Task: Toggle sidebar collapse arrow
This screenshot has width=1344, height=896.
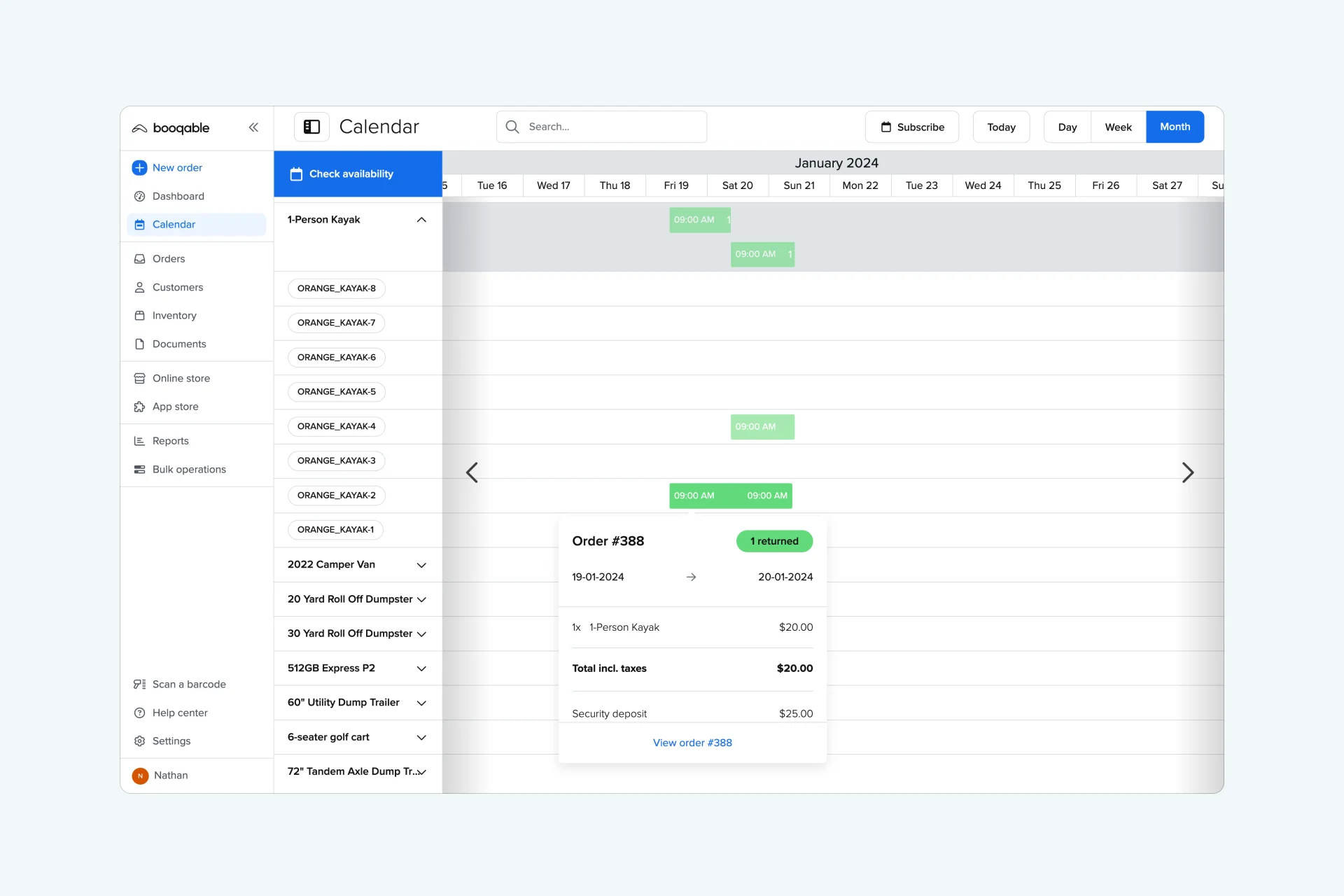Action: (254, 126)
